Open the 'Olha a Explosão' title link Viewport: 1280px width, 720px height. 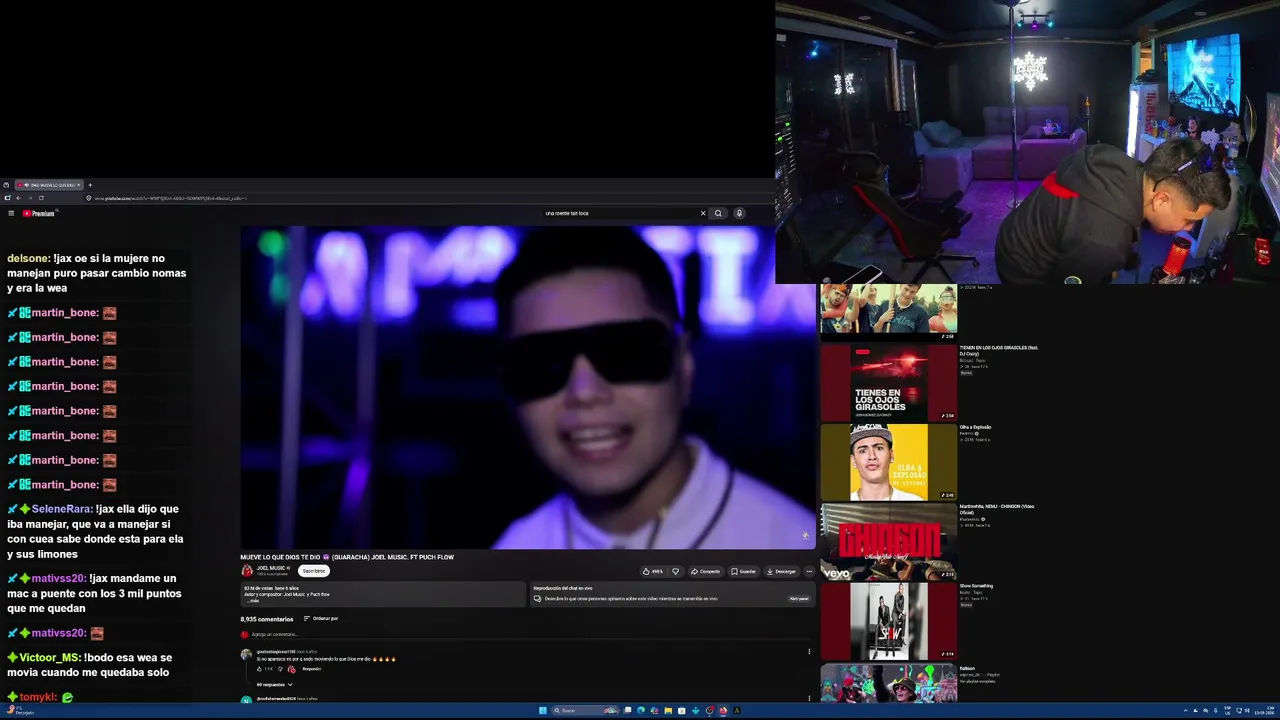click(976, 427)
